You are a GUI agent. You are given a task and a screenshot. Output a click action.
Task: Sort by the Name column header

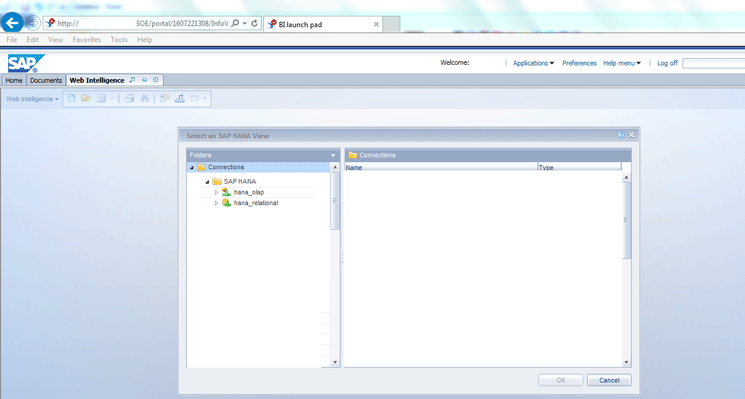441,167
